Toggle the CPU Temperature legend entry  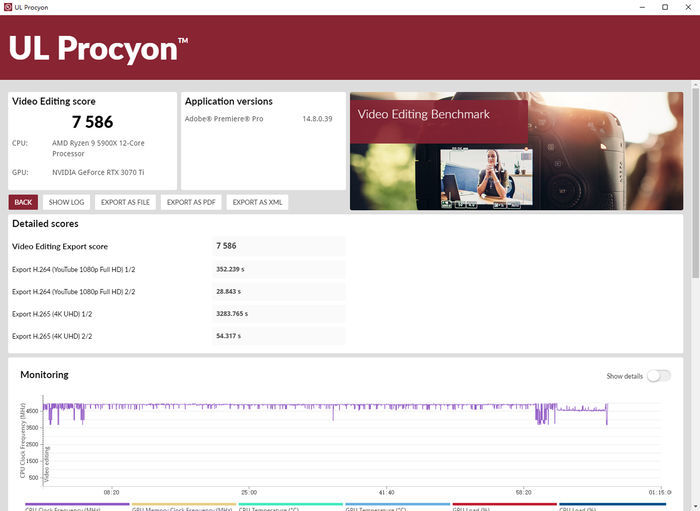[290, 506]
